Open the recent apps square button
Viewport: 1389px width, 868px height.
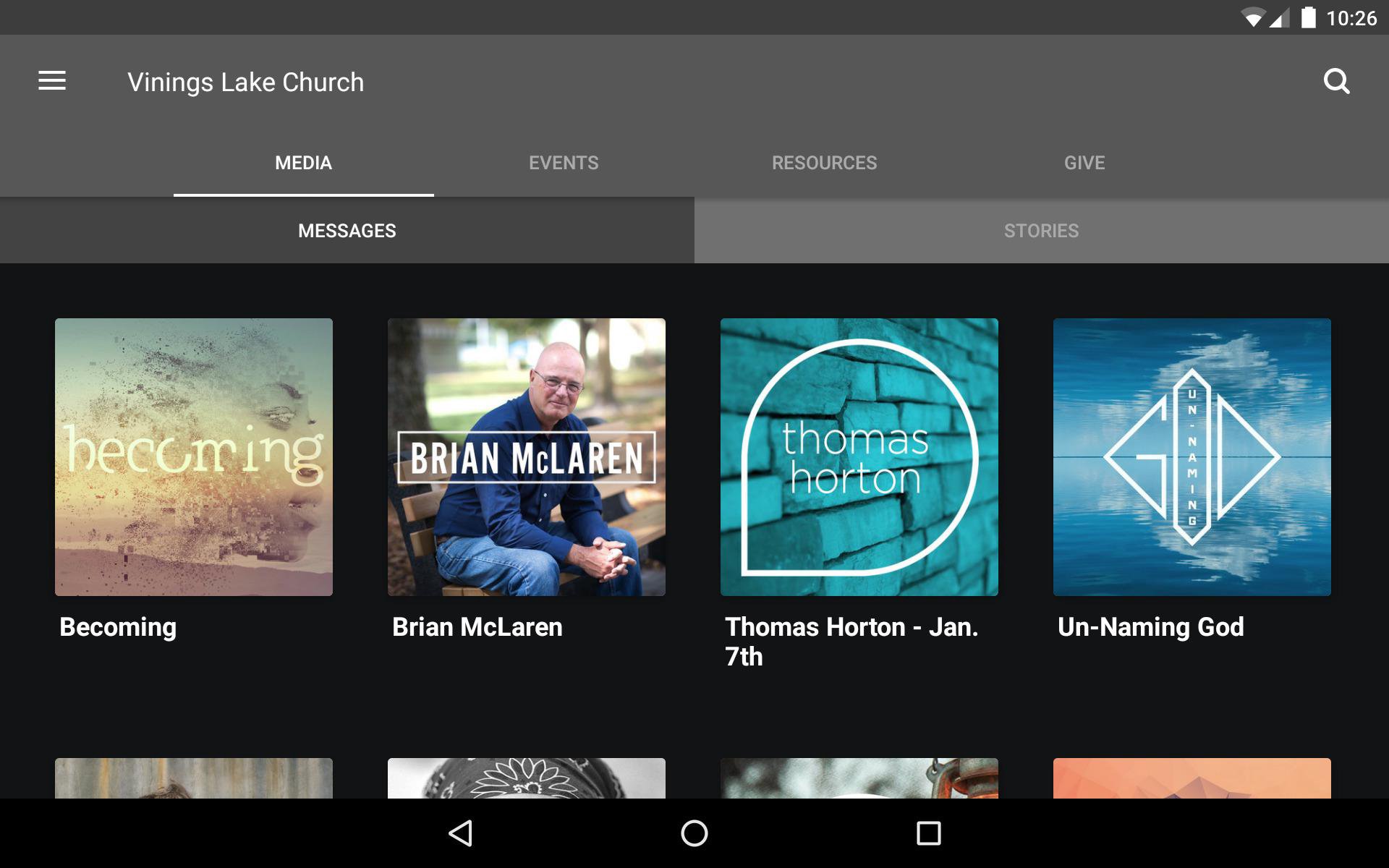(928, 833)
